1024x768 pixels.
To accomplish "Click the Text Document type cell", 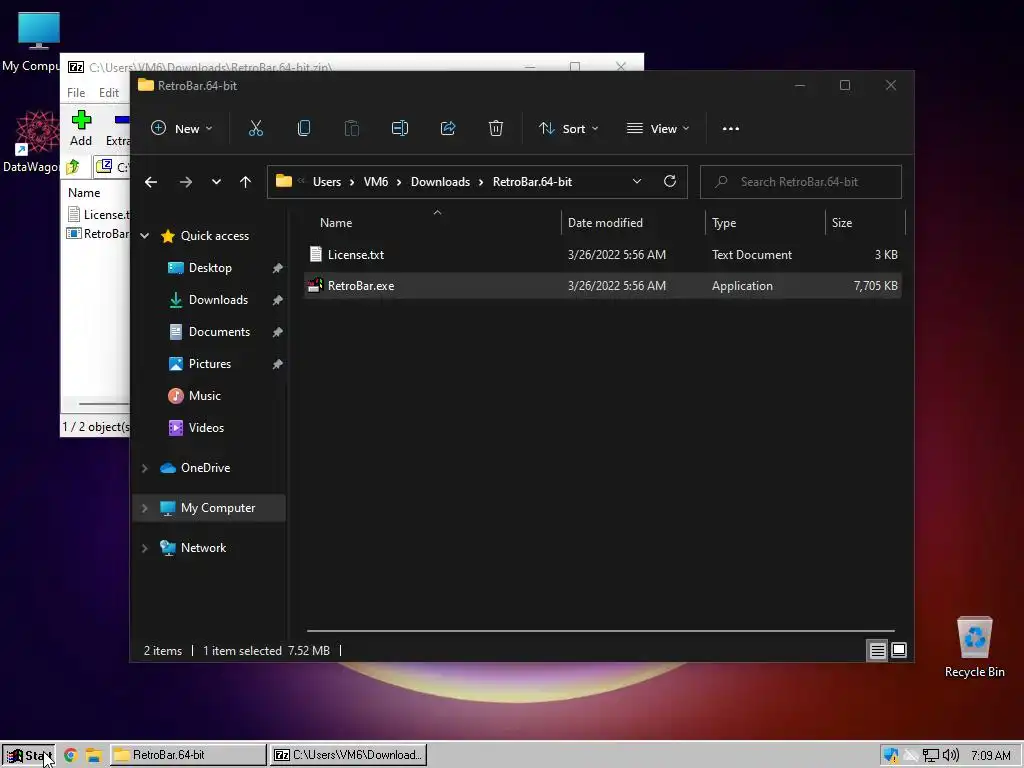I will pos(752,255).
